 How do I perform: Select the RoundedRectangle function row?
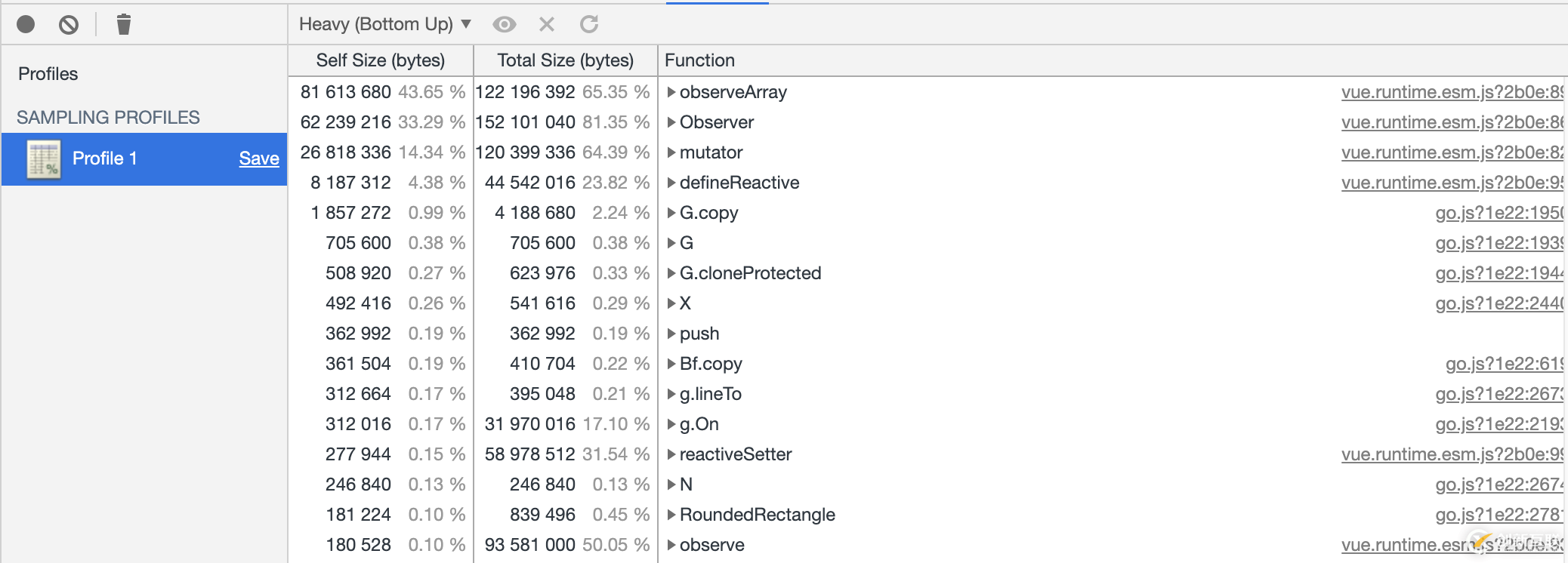click(757, 515)
